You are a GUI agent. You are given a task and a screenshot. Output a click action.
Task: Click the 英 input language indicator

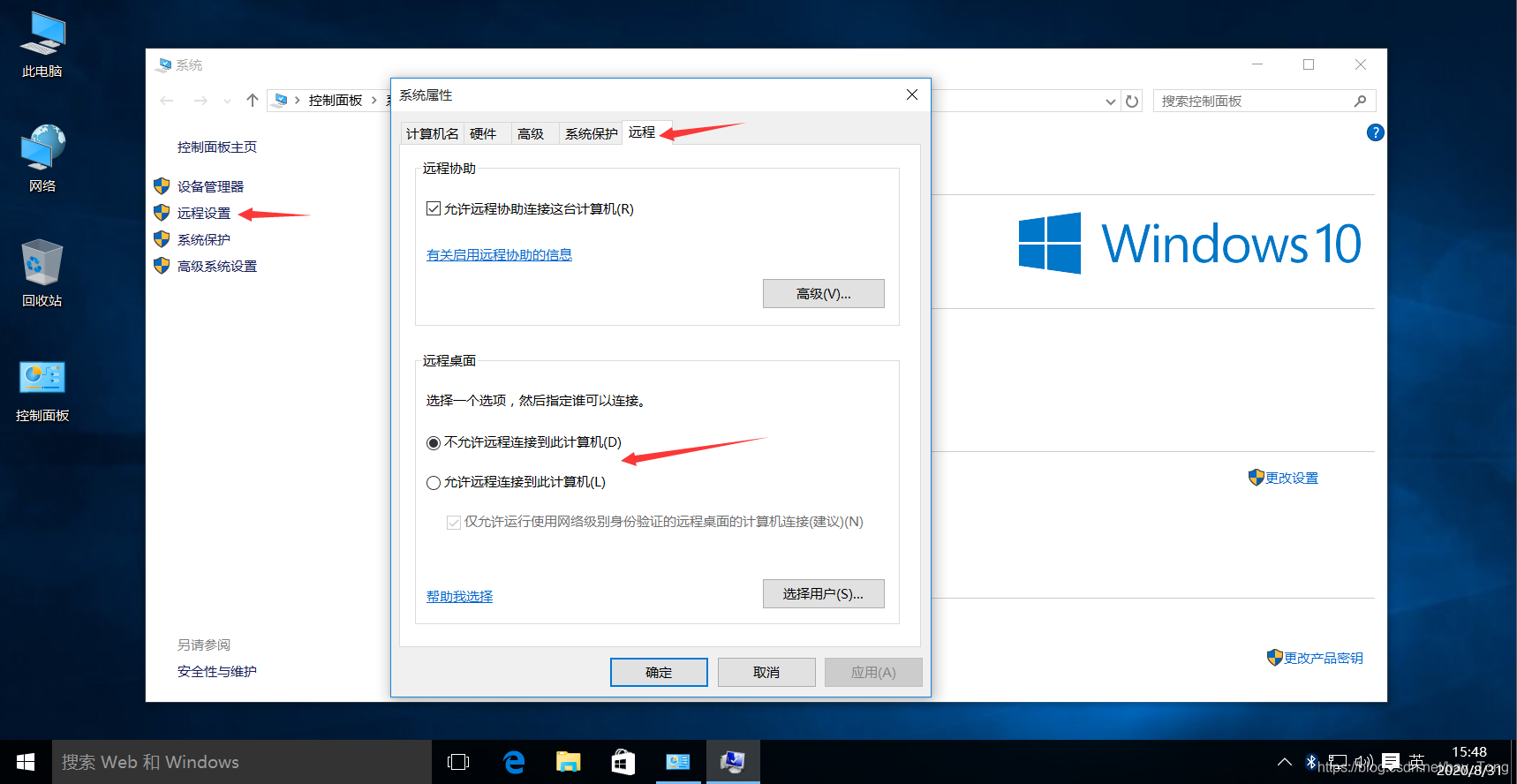coord(1417,762)
